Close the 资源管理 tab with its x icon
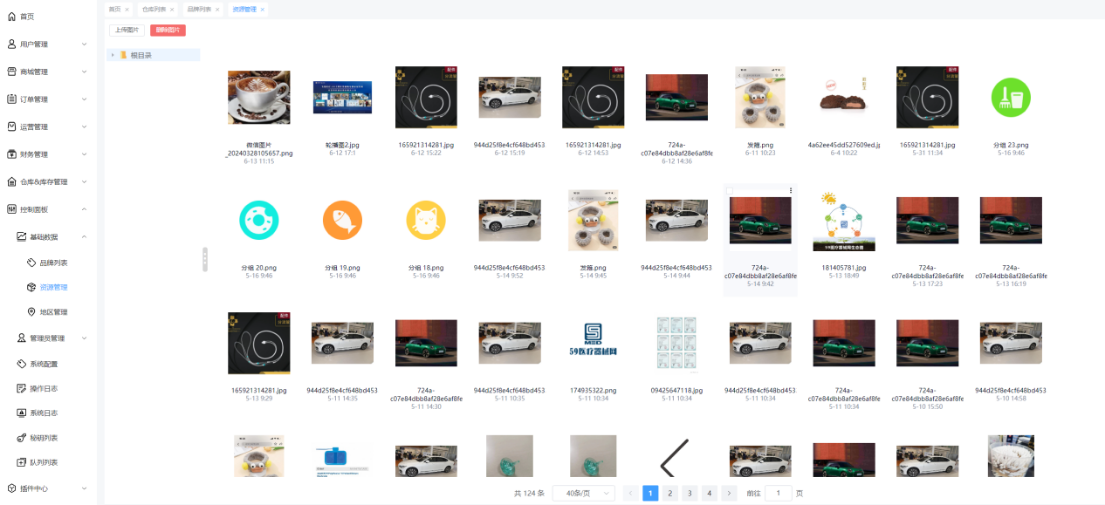 [262, 9]
